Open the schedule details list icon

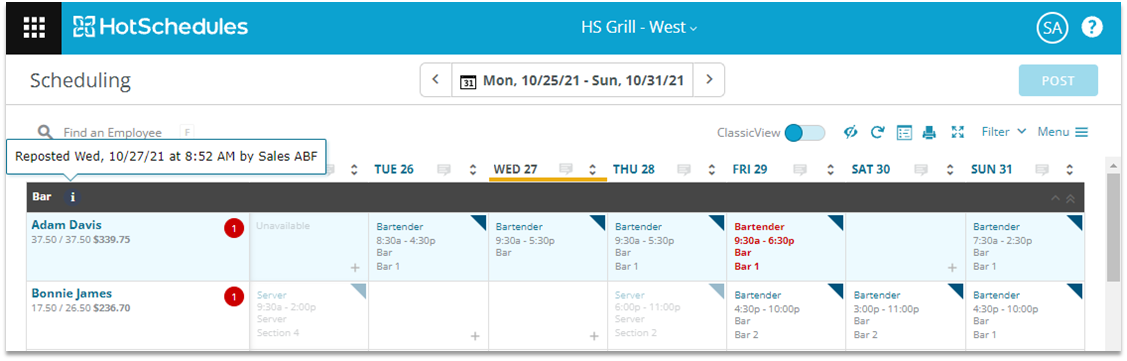pos(904,132)
